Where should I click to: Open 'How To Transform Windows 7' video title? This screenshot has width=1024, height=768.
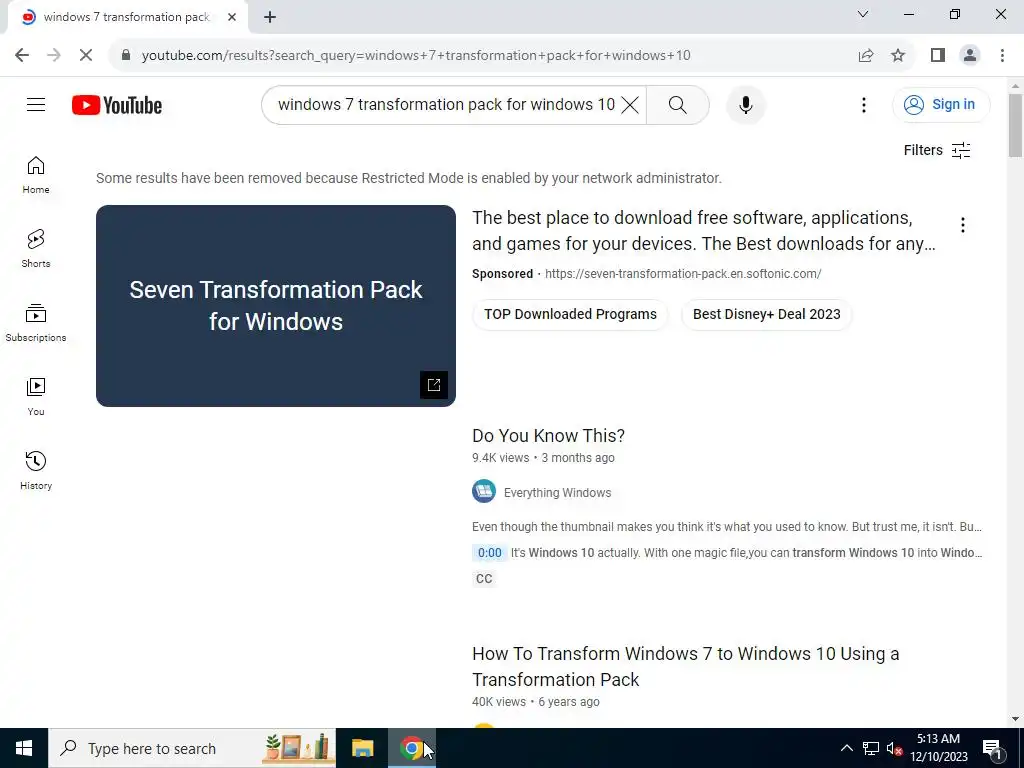(685, 667)
